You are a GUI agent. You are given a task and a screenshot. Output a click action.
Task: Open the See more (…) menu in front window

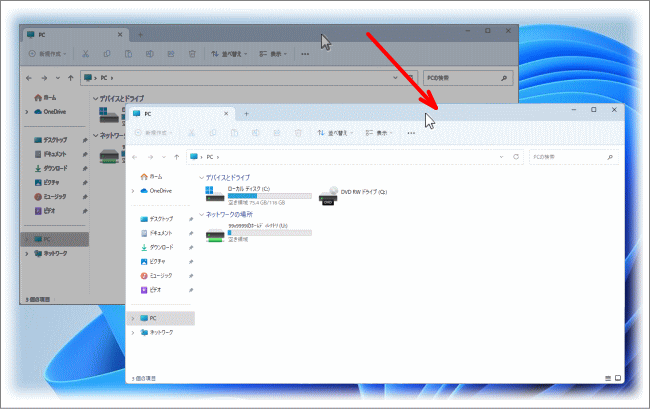pyautogui.click(x=411, y=133)
